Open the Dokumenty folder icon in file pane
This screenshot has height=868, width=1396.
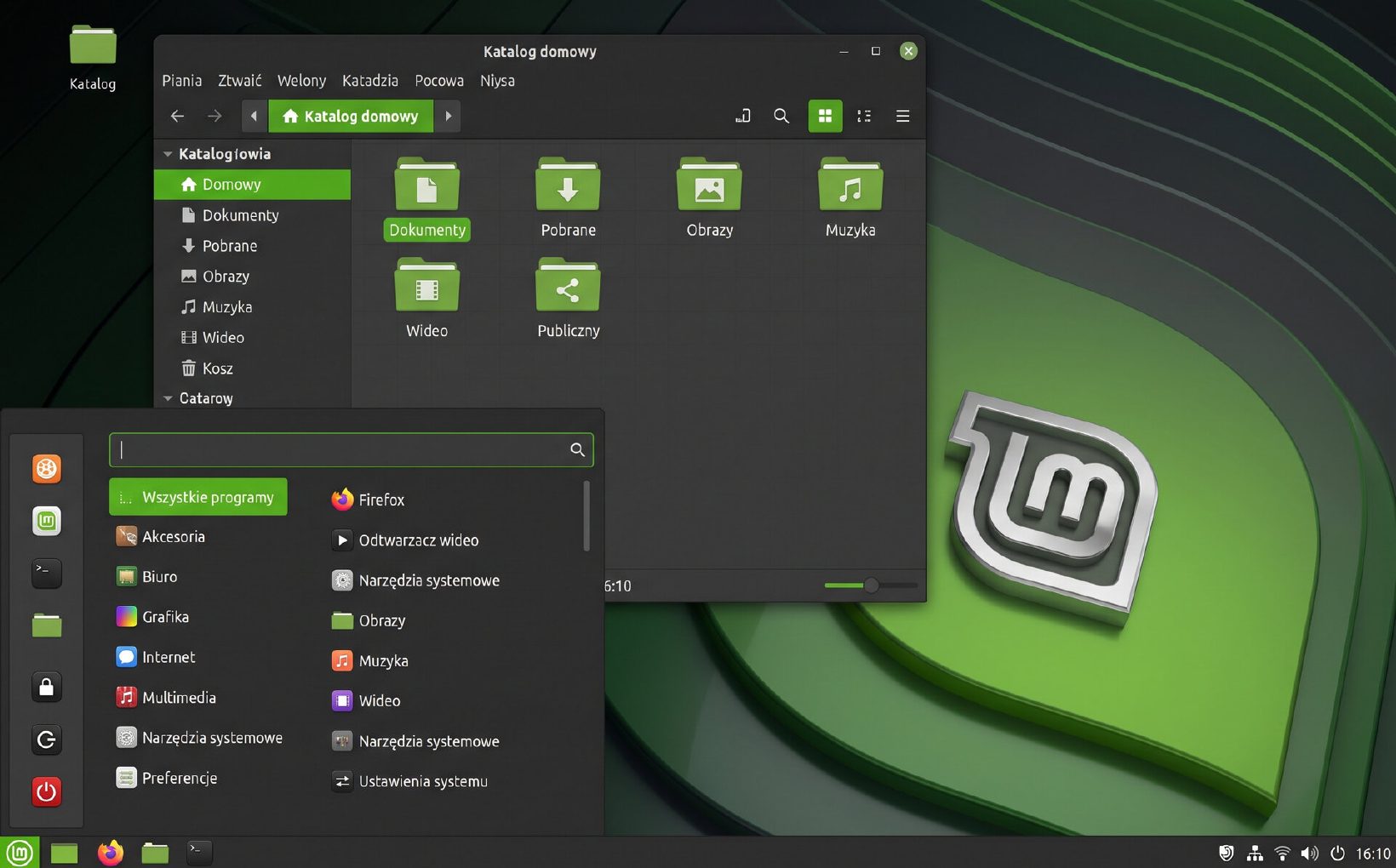pyautogui.click(x=426, y=185)
